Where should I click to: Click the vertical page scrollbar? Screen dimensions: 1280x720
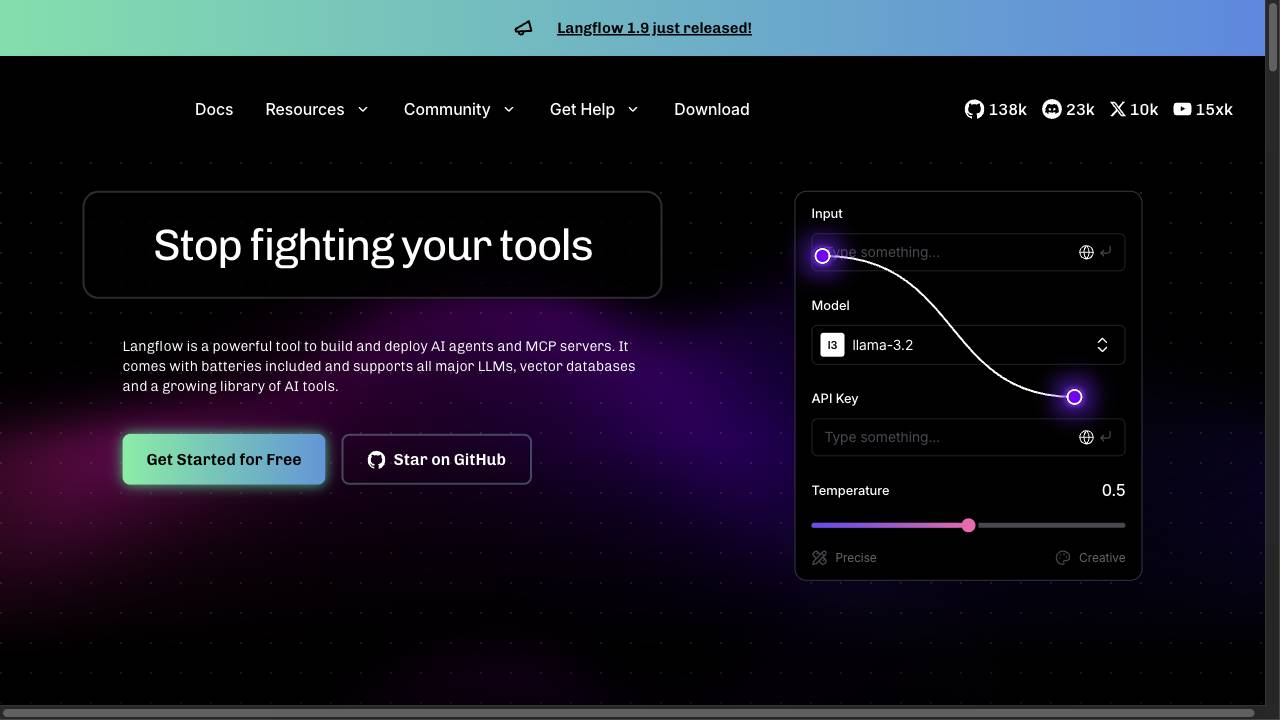click(x=1273, y=36)
